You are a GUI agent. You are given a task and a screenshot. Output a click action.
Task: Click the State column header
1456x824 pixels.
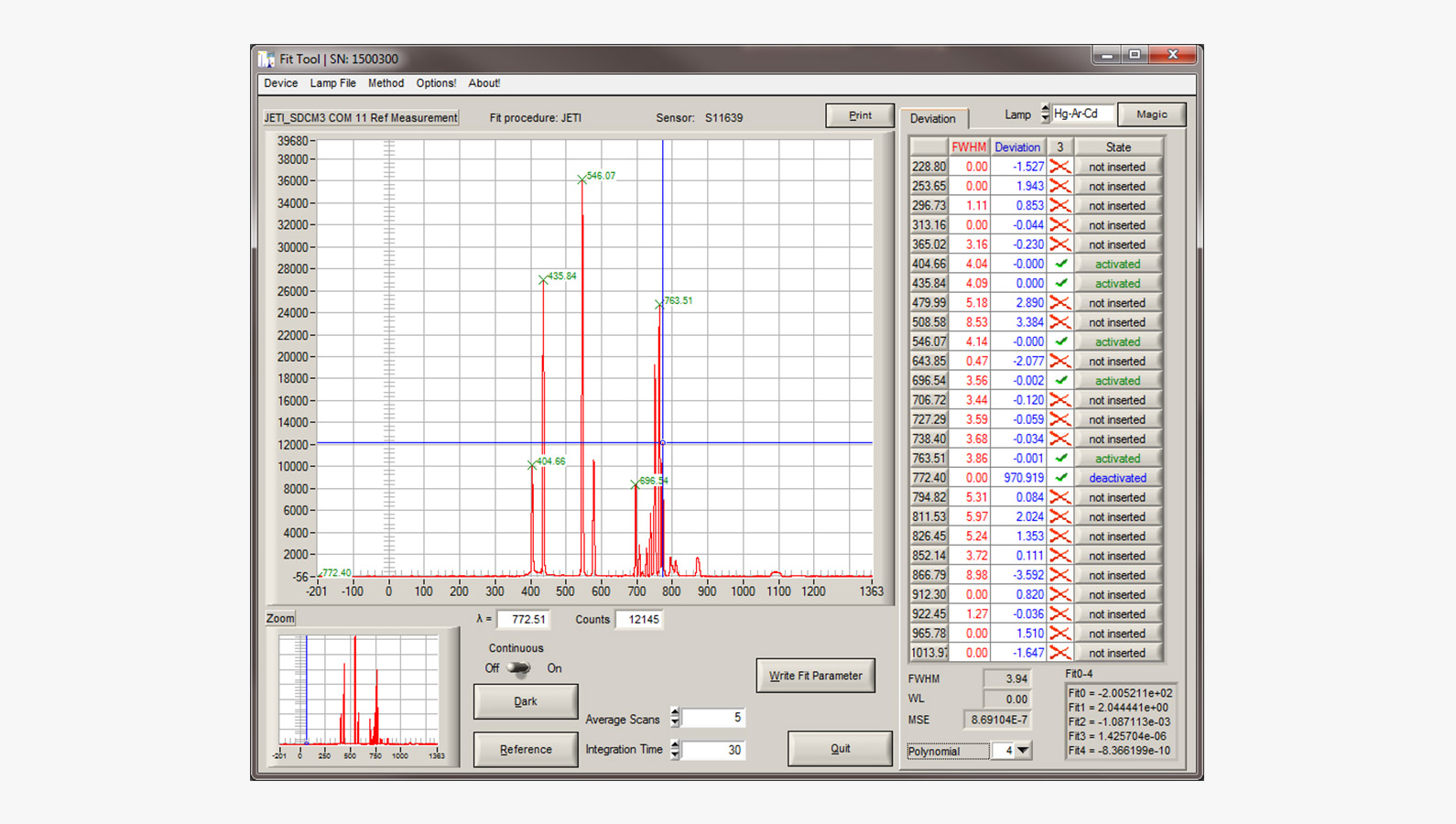coord(1118,147)
